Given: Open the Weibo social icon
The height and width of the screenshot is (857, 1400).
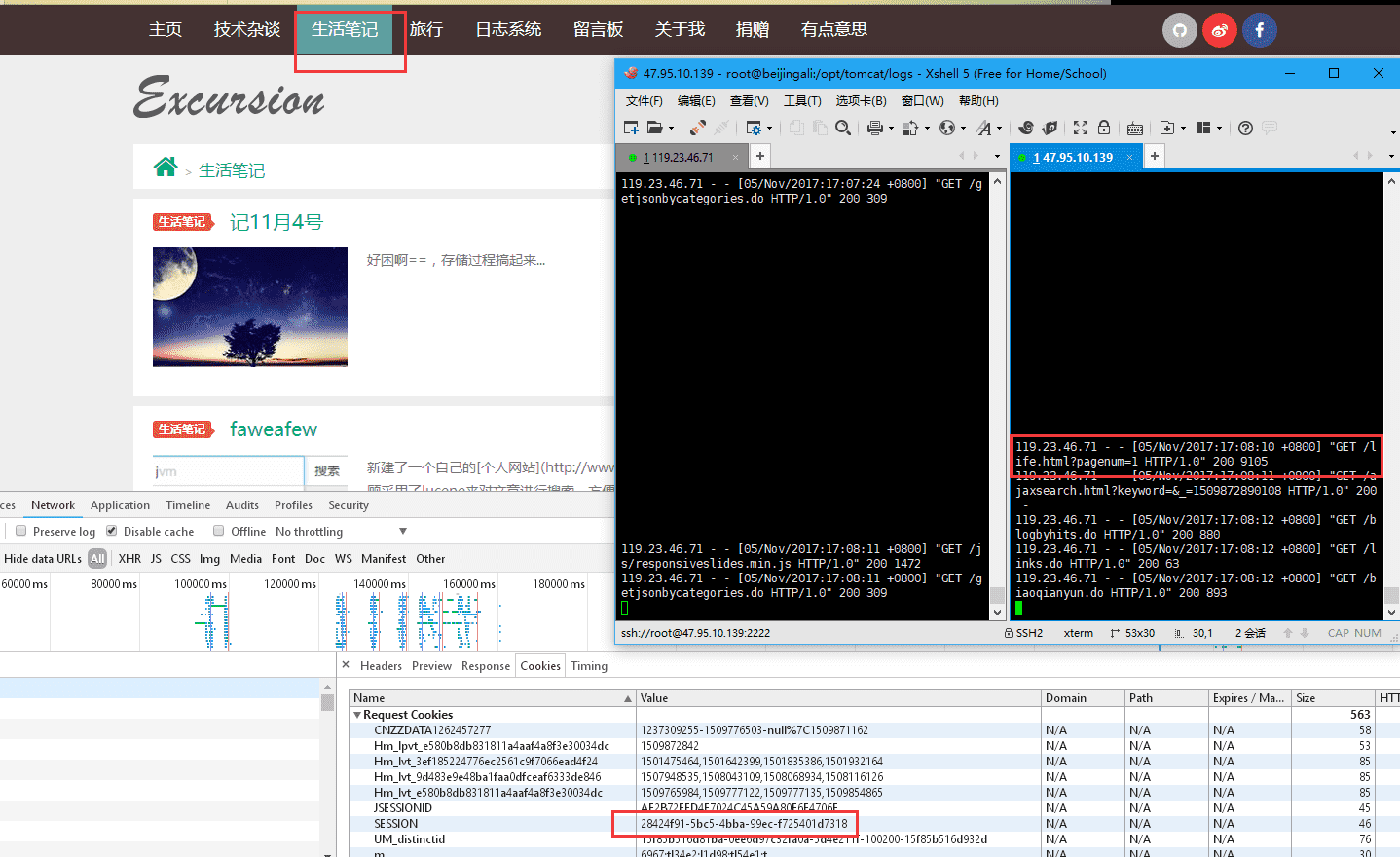Looking at the screenshot, I should pyautogui.click(x=1219, y=30).
